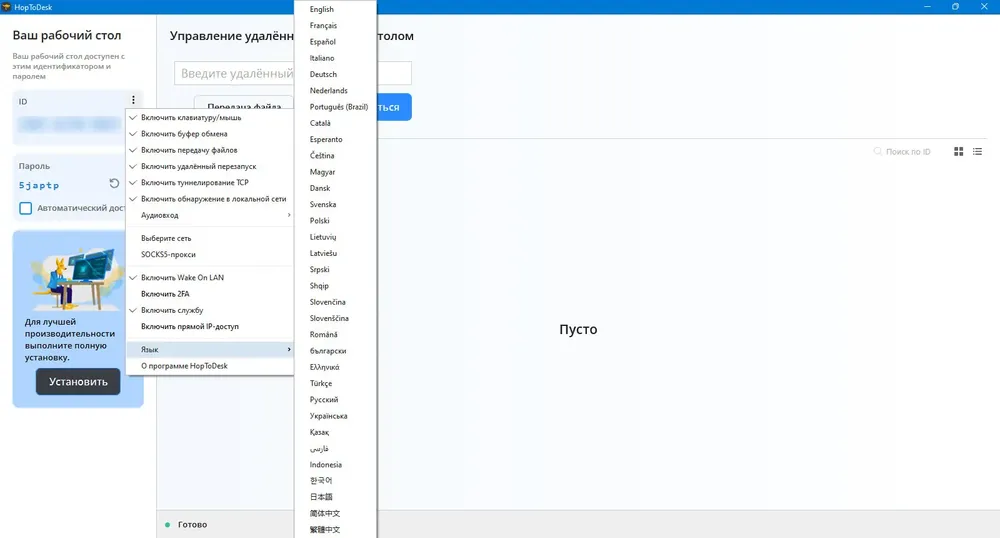The width and height of the screenshot is (1000, 538).
Task: Click the HopToDesk logo in the title bar
Action: click(6, 6)
